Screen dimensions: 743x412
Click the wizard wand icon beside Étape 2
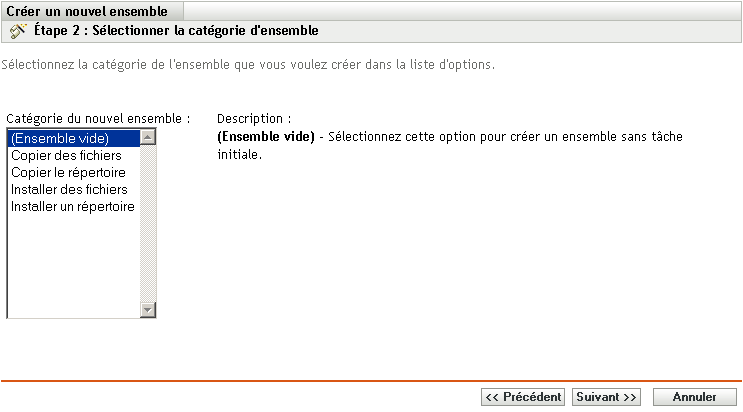17,31
